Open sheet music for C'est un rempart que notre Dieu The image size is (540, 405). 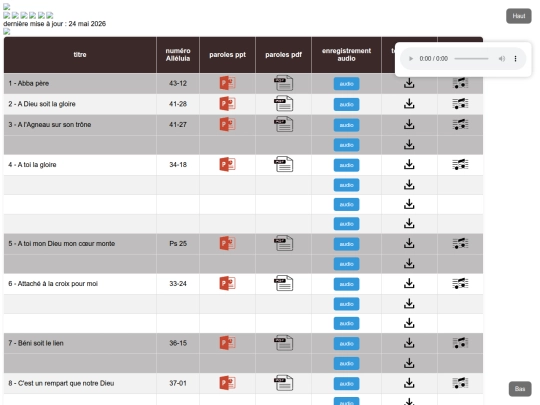click(x=460, y=383)
